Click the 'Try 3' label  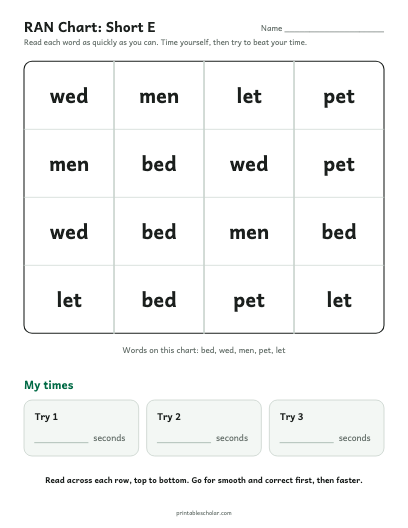point(292,417)
